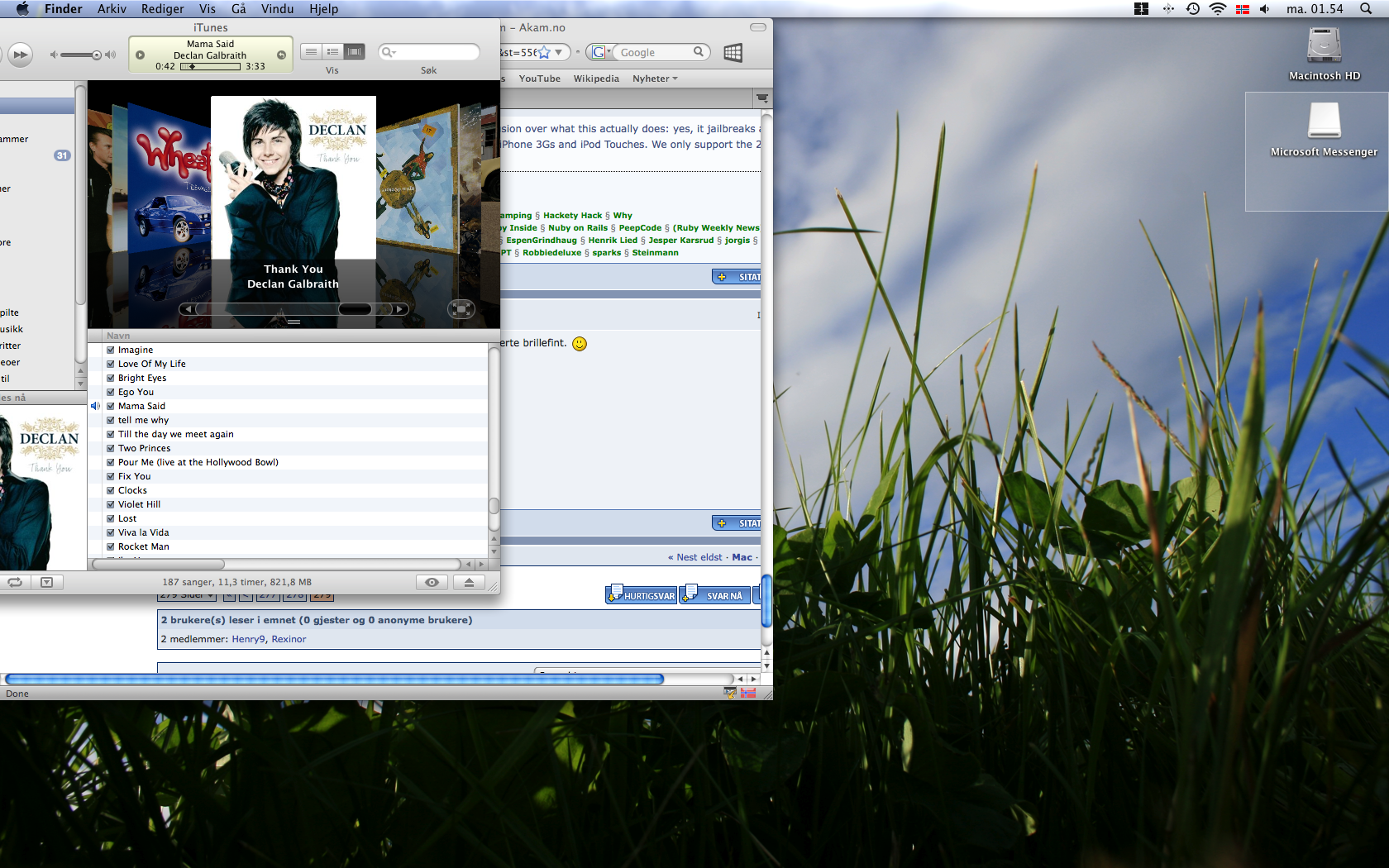1389x868 pixels.
Task: Click the right arrow of the Cover Flow scroller
Action: pos(400,309)
